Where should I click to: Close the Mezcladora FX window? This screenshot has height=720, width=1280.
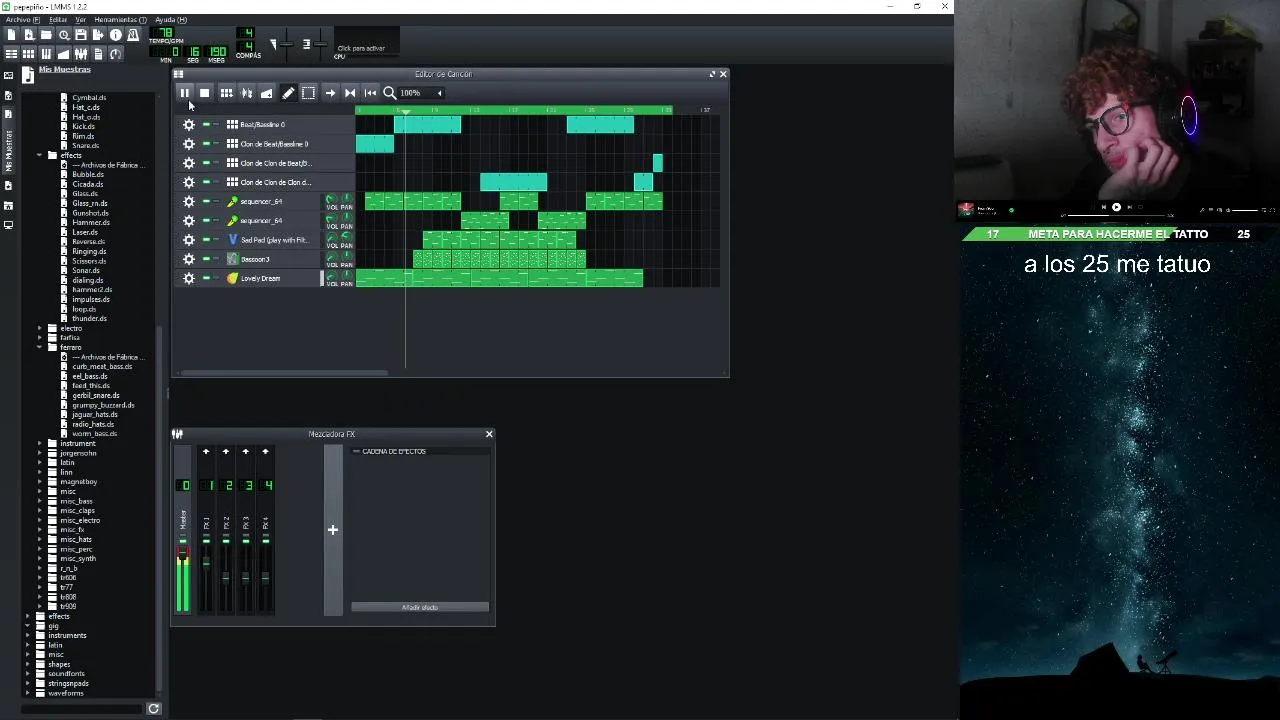point(489,434)
